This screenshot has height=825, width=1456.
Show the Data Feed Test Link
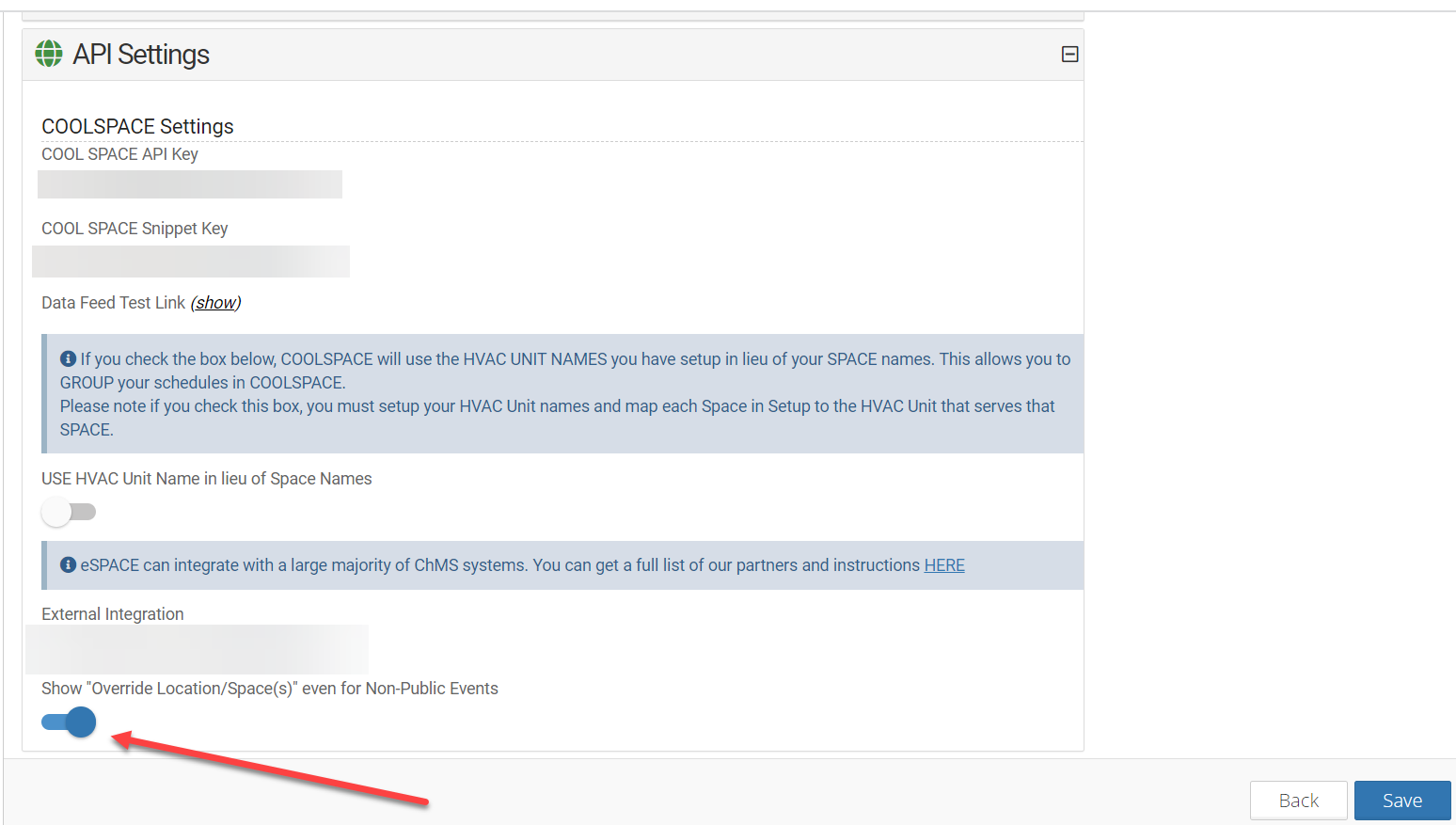tap(215, 303)
